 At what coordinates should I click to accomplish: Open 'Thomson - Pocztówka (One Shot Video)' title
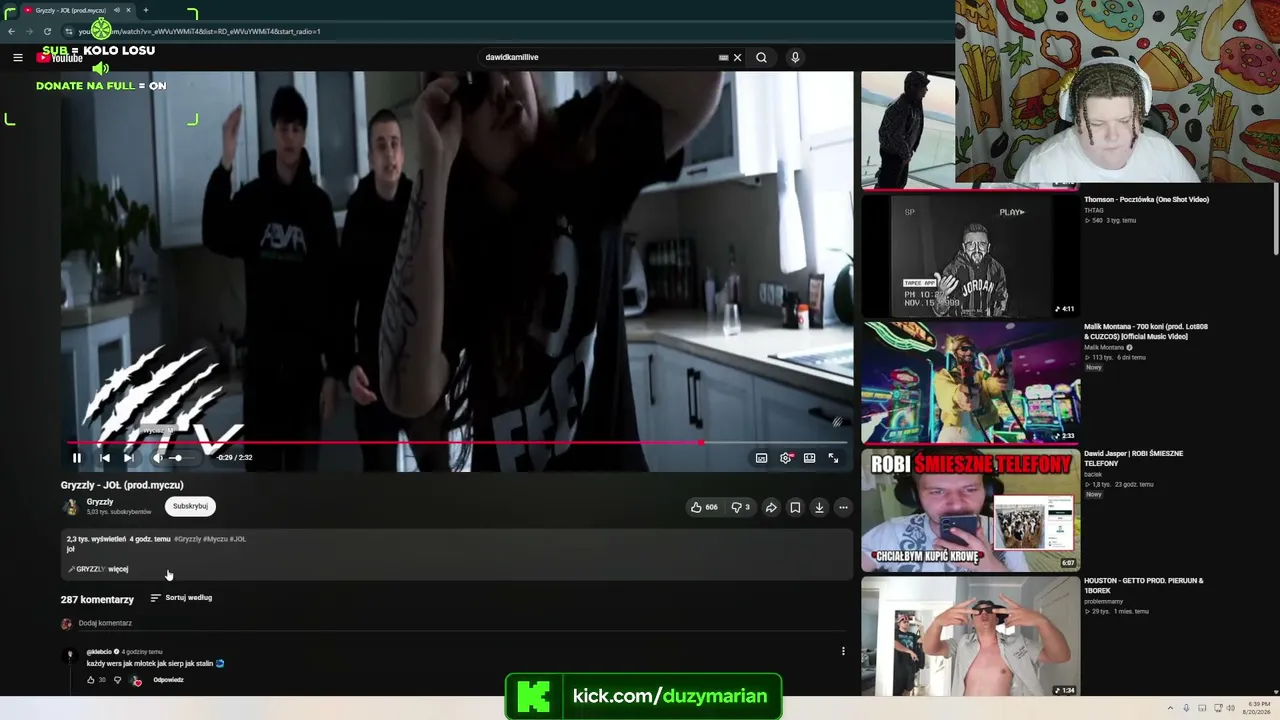1146,200
